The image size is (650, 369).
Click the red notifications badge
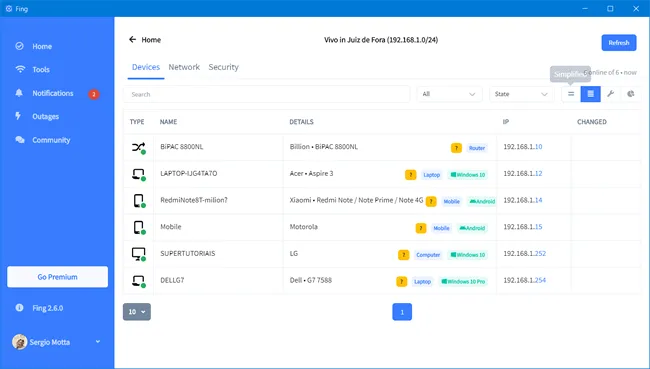click(x=94, y=94)
